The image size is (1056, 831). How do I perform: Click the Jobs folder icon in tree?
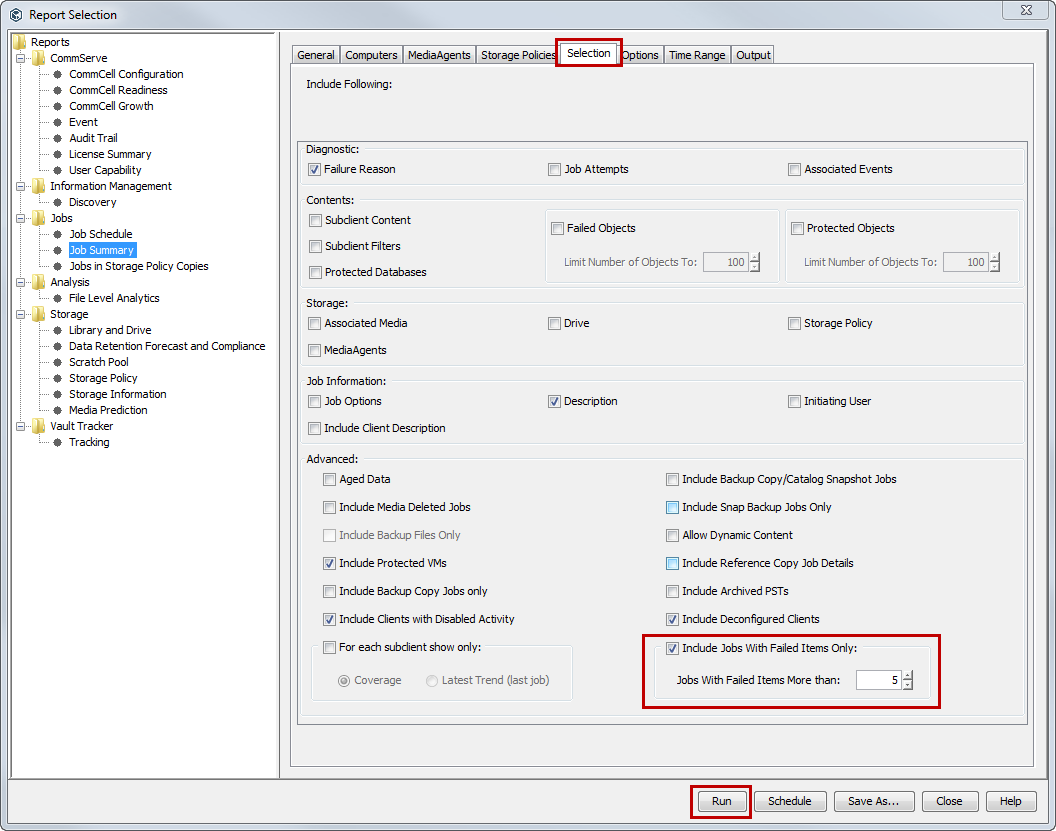(39, 218)
